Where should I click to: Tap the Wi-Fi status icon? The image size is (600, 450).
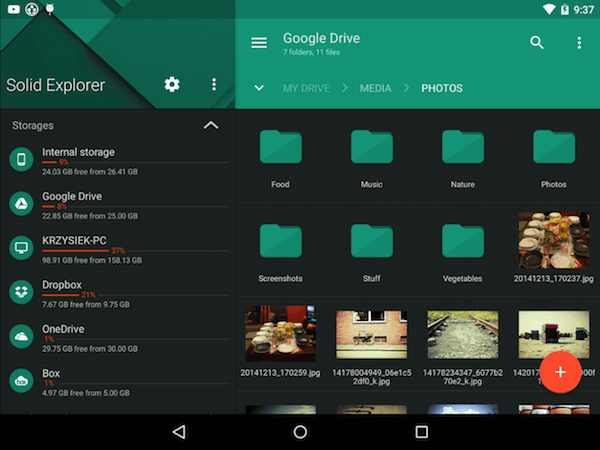click(549, 9)
